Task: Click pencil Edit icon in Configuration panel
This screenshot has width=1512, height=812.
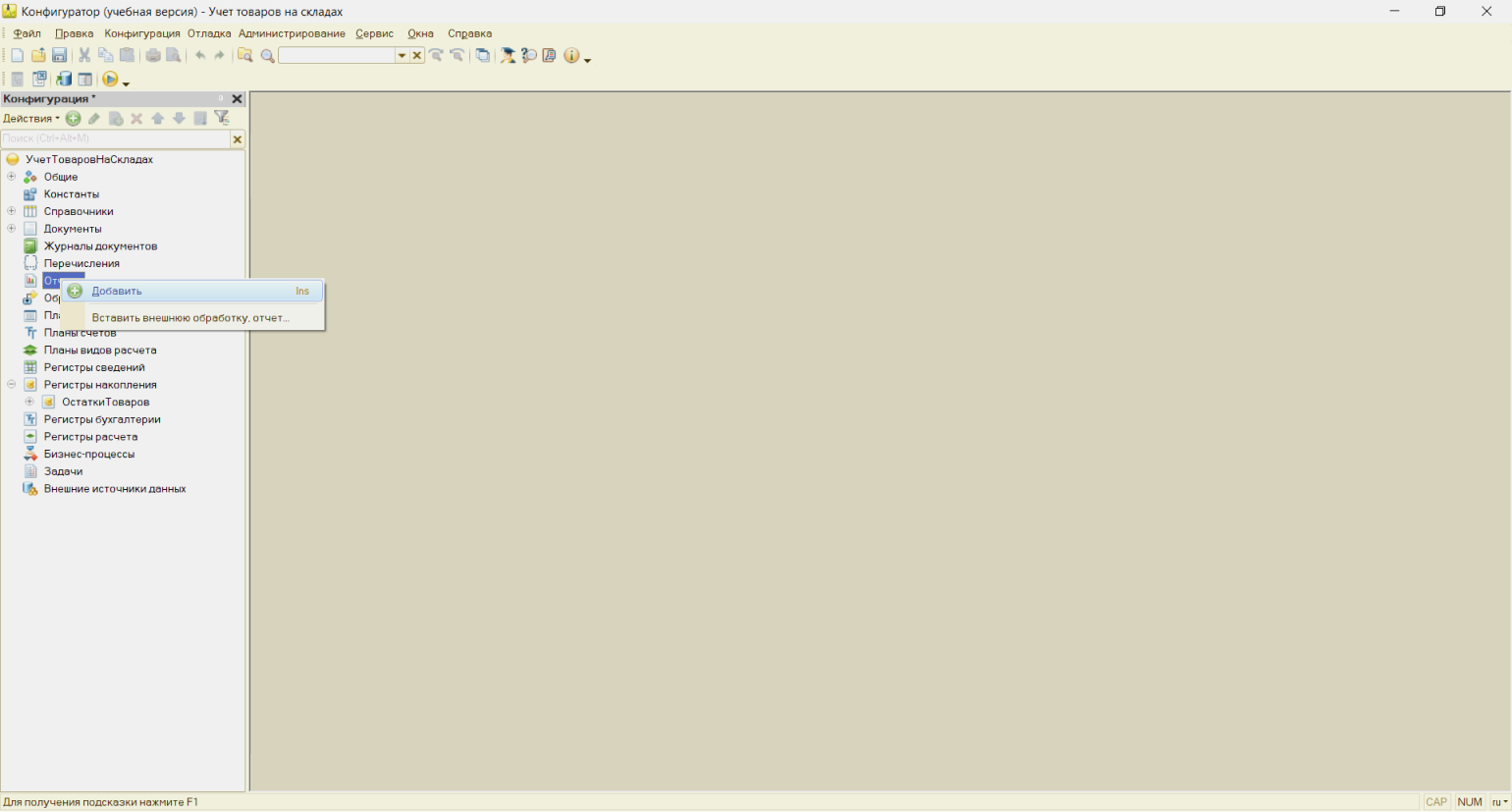Action: tap(94, 119)
